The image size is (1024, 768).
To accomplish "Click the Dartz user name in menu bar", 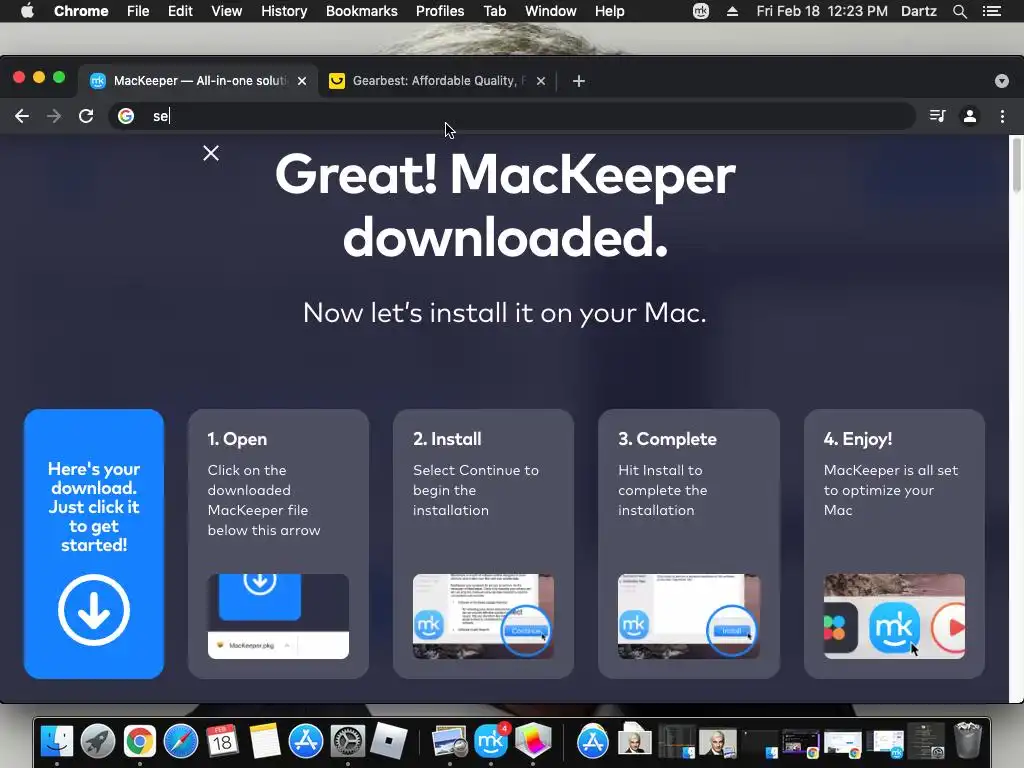I will (918, 11).
